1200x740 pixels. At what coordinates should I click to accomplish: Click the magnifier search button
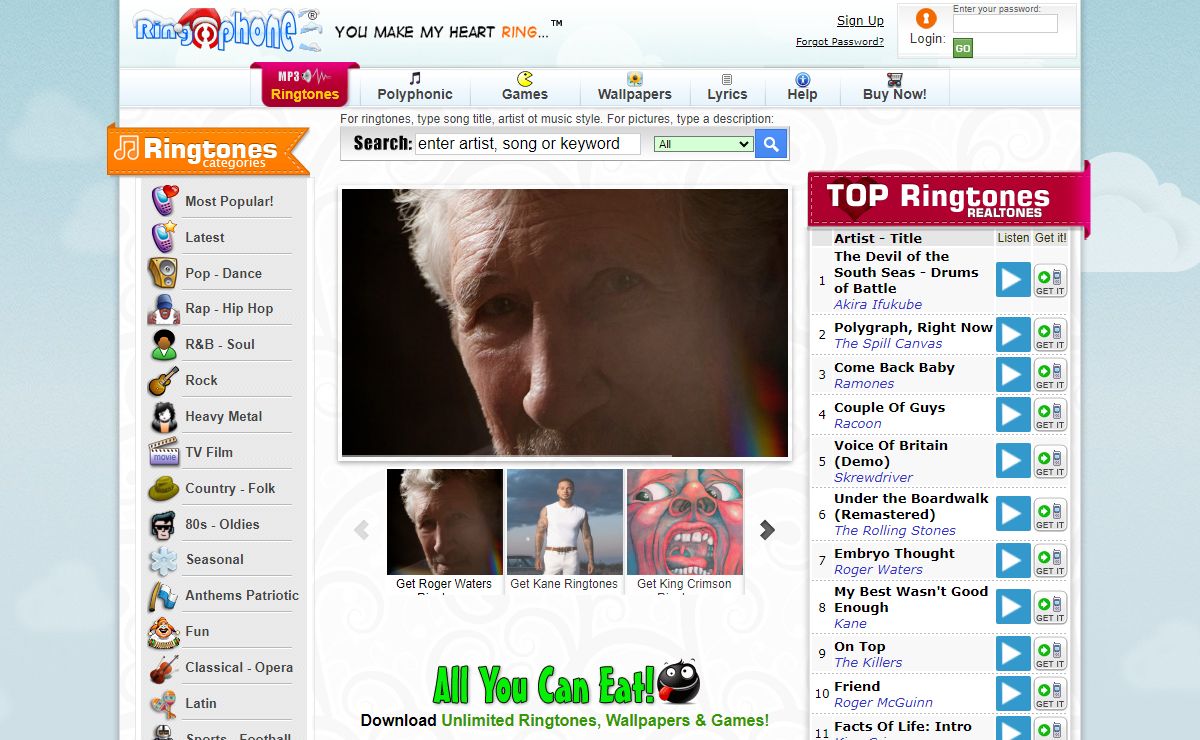pos(770,144)
